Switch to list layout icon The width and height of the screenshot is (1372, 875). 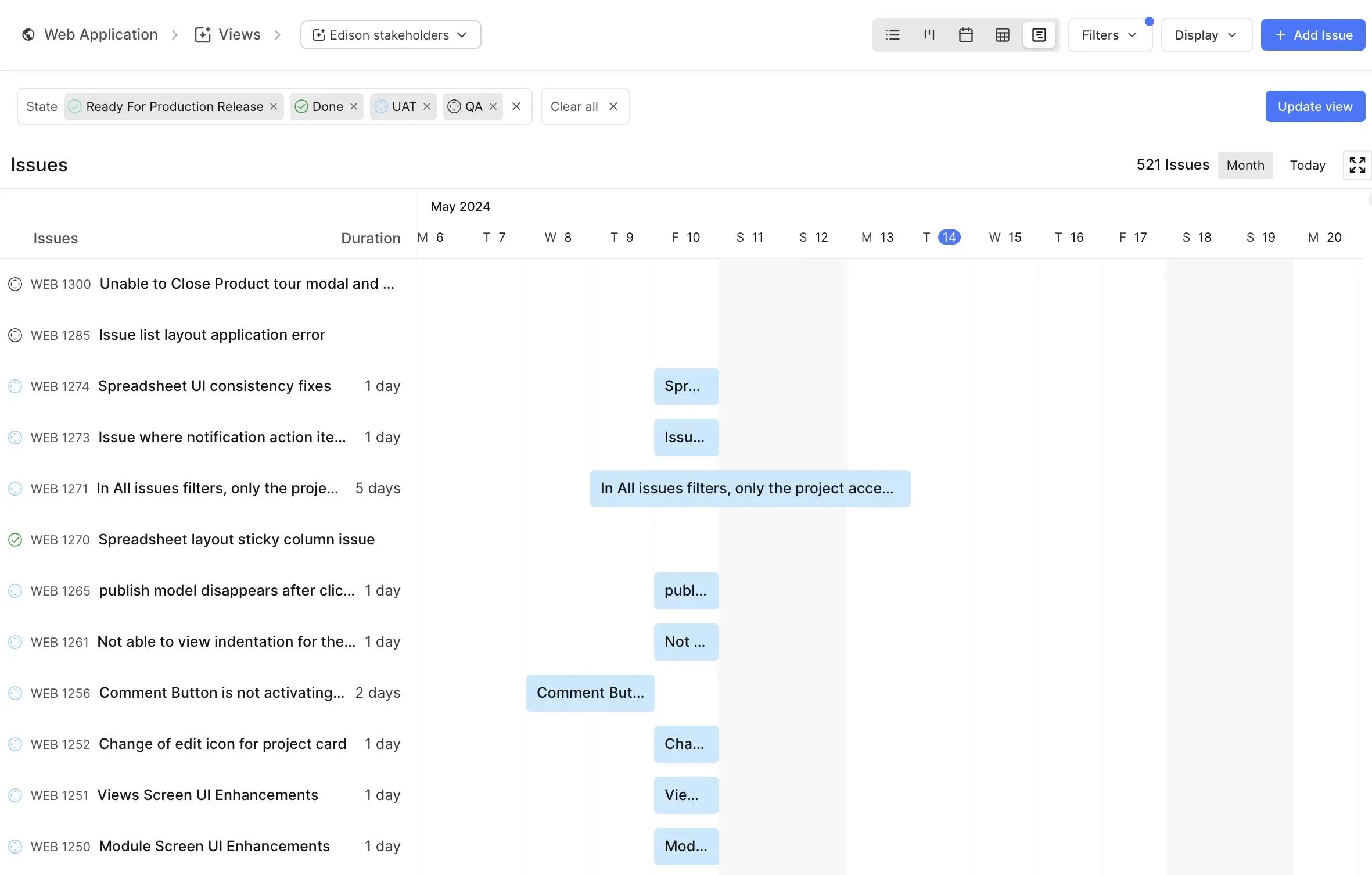pyautogui.click(x=893, y=35)
